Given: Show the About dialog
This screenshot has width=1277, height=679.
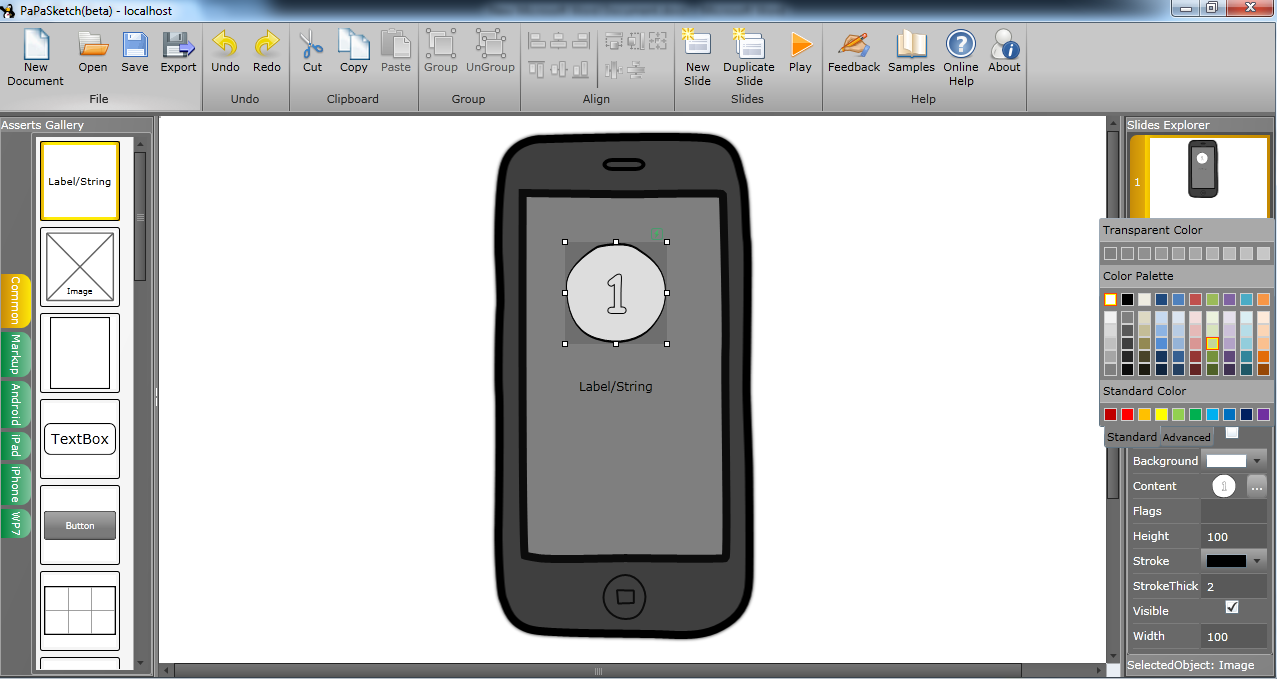Looking at the screenshot, I should pyautogui.click(x=1004, y=52).
